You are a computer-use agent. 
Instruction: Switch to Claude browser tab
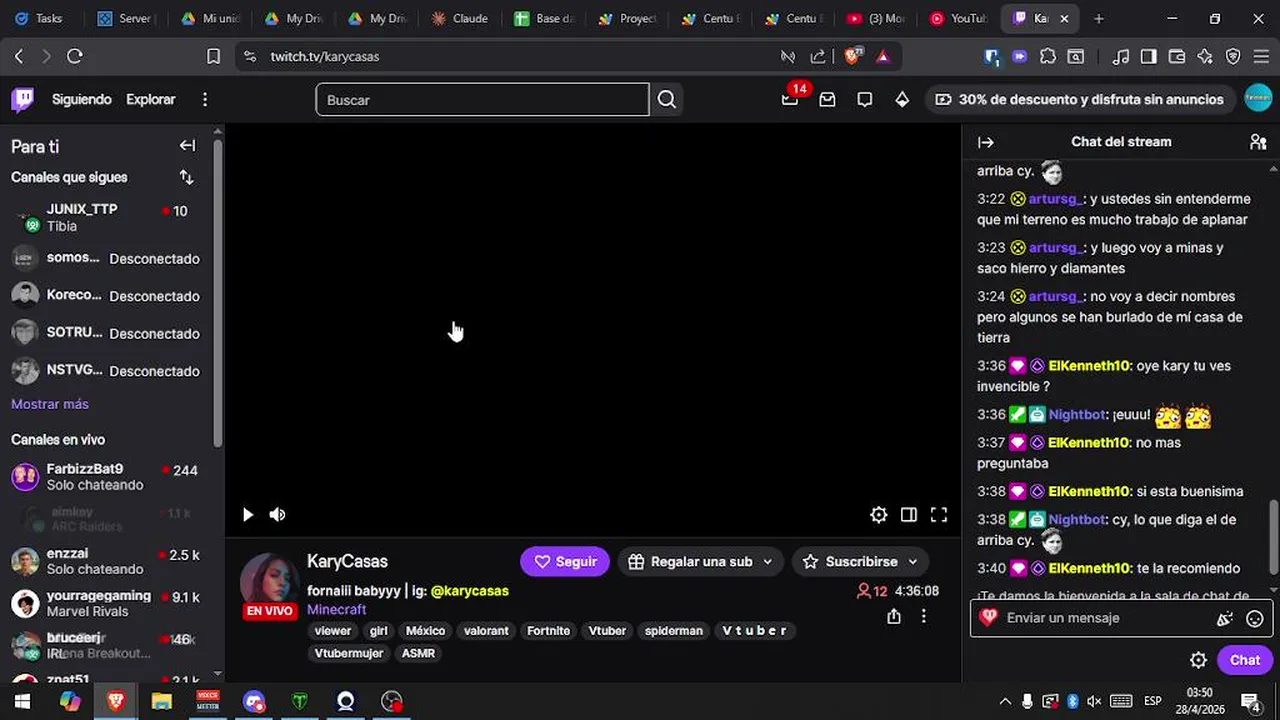coord(460,18)
